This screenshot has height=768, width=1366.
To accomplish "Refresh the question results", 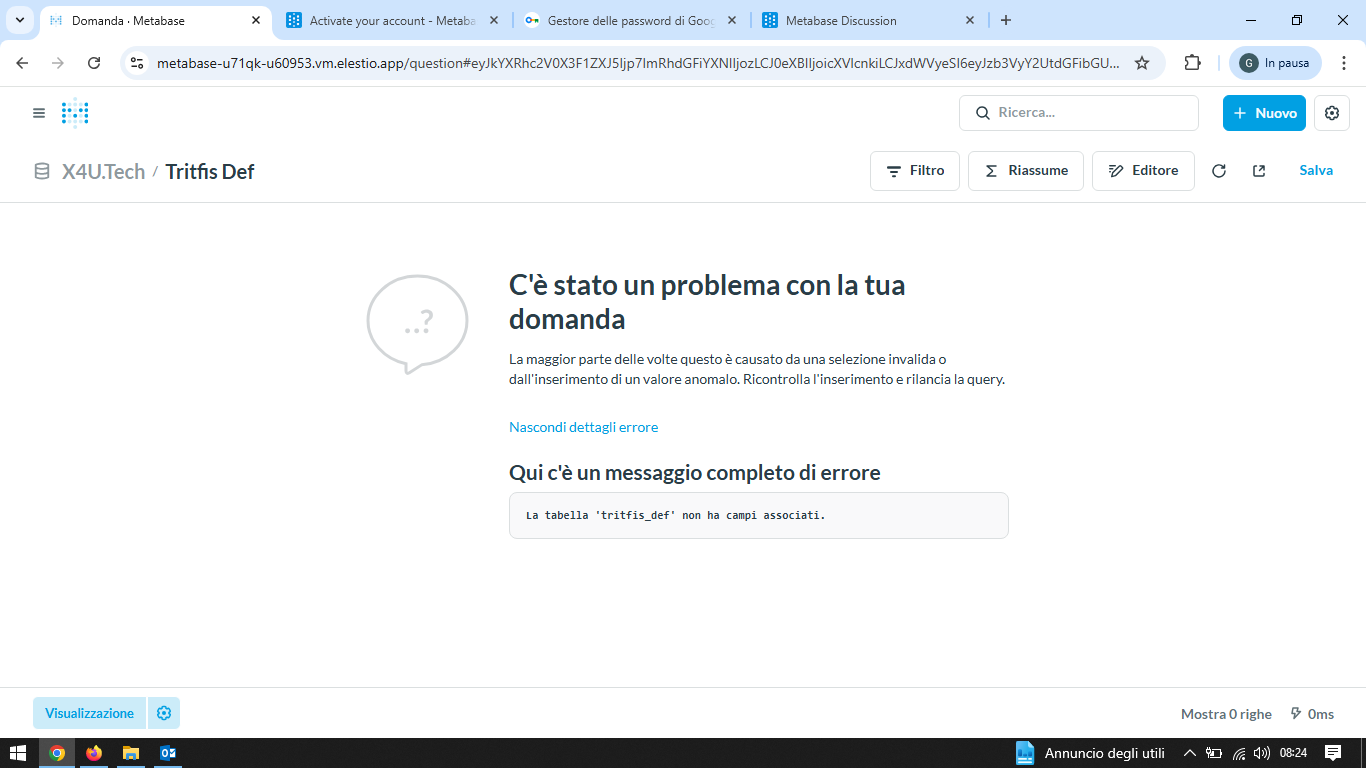I will pos(1218,171).
